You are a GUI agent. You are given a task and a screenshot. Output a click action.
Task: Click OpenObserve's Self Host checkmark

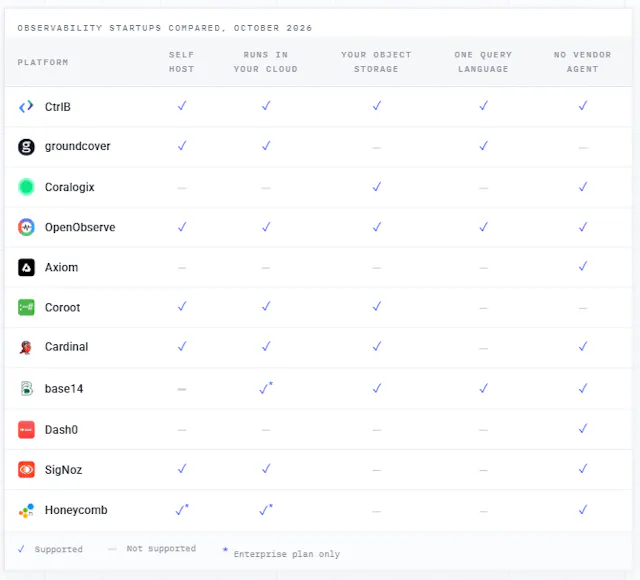click(182, 227)
